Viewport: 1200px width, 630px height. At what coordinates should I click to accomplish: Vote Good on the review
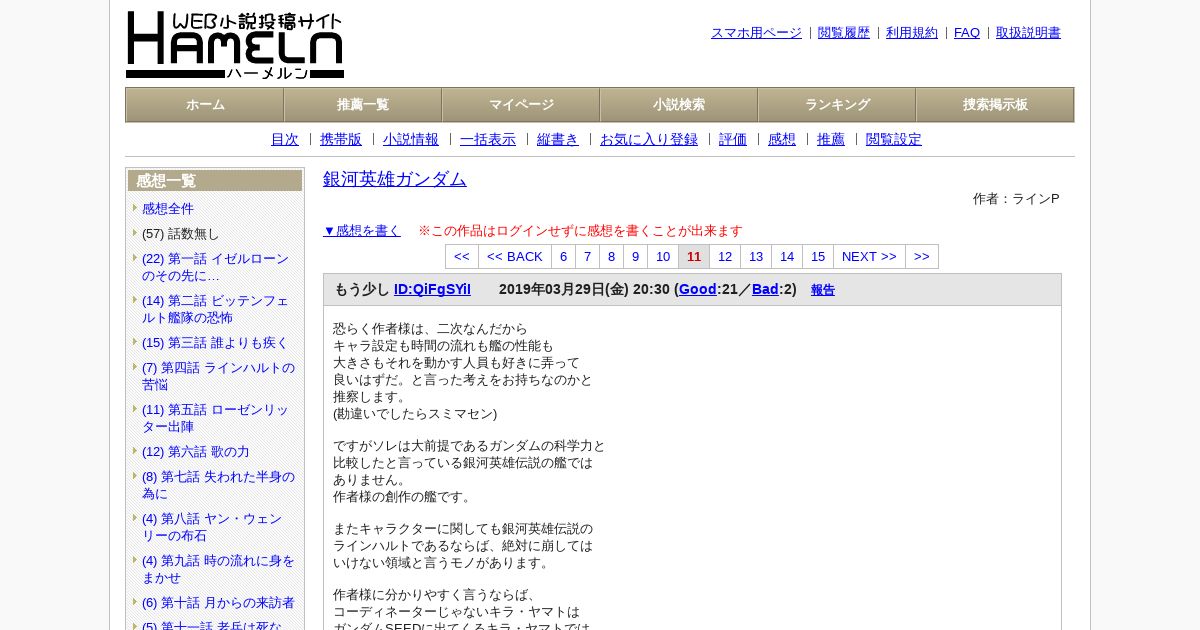698,290
